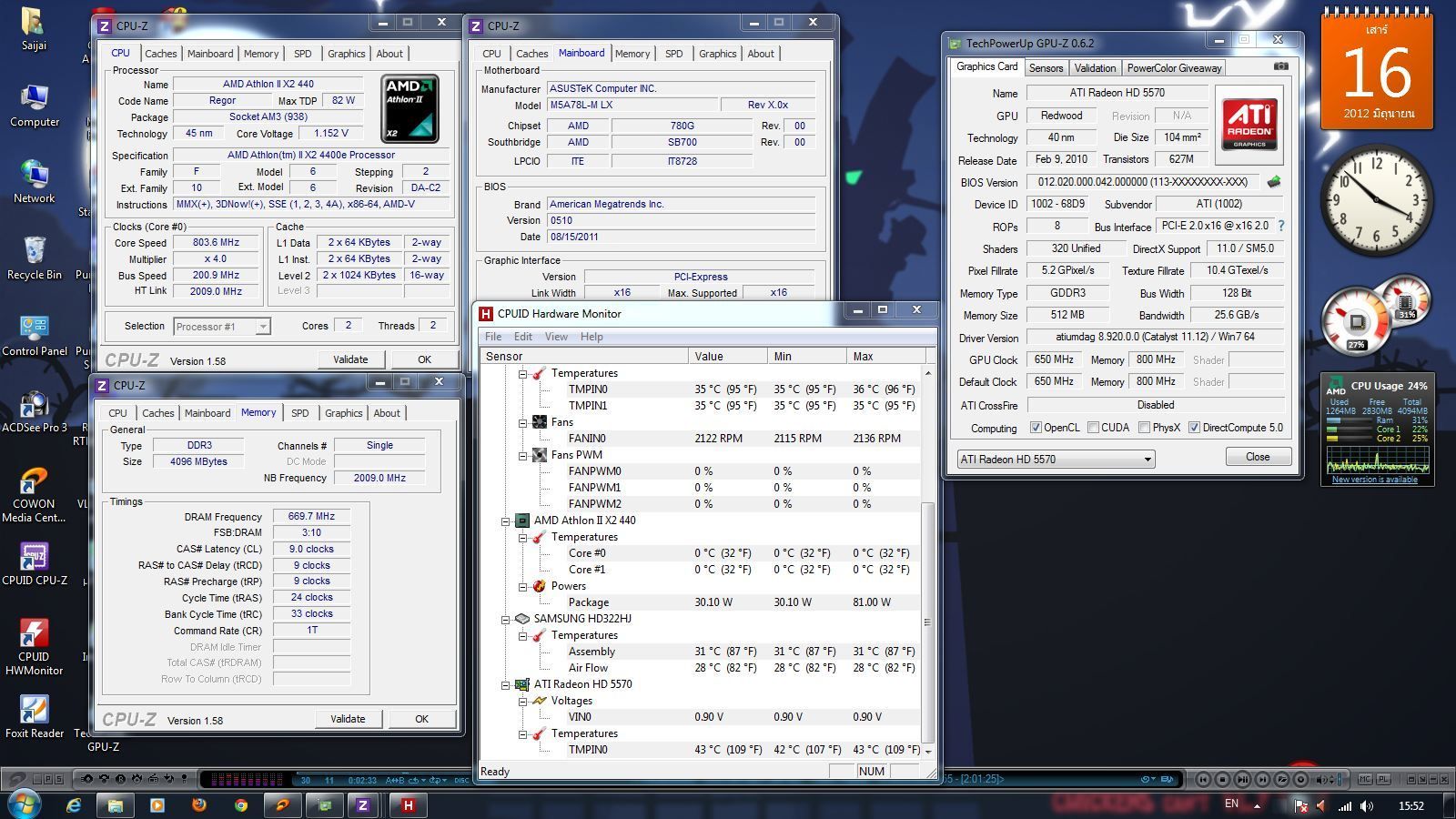Image resolution: width=1456 pixels, height=819 pixels.
Task: Collapse the Fans node in HWMonitor
Action: tap(523, 422)
